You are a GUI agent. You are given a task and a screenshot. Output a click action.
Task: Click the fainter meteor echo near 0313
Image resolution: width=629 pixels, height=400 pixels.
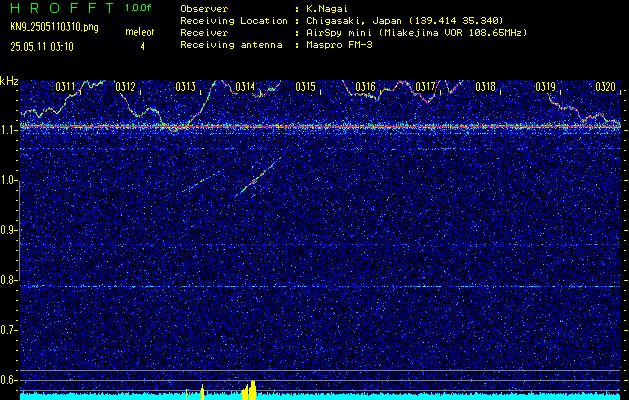pos(203,181)
